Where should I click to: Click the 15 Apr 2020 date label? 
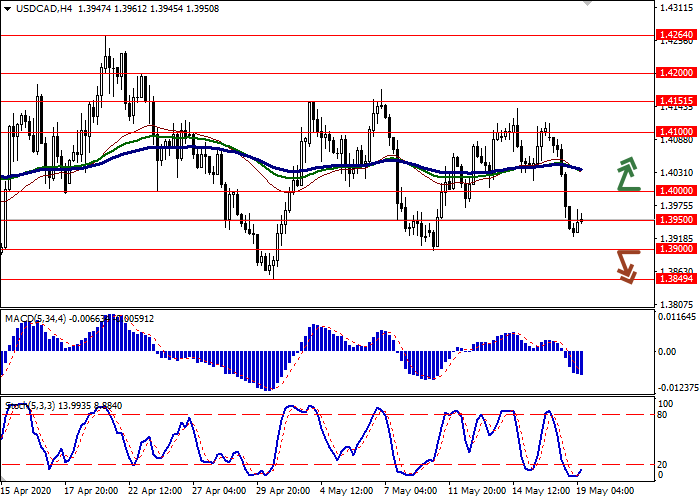[24, 492]
